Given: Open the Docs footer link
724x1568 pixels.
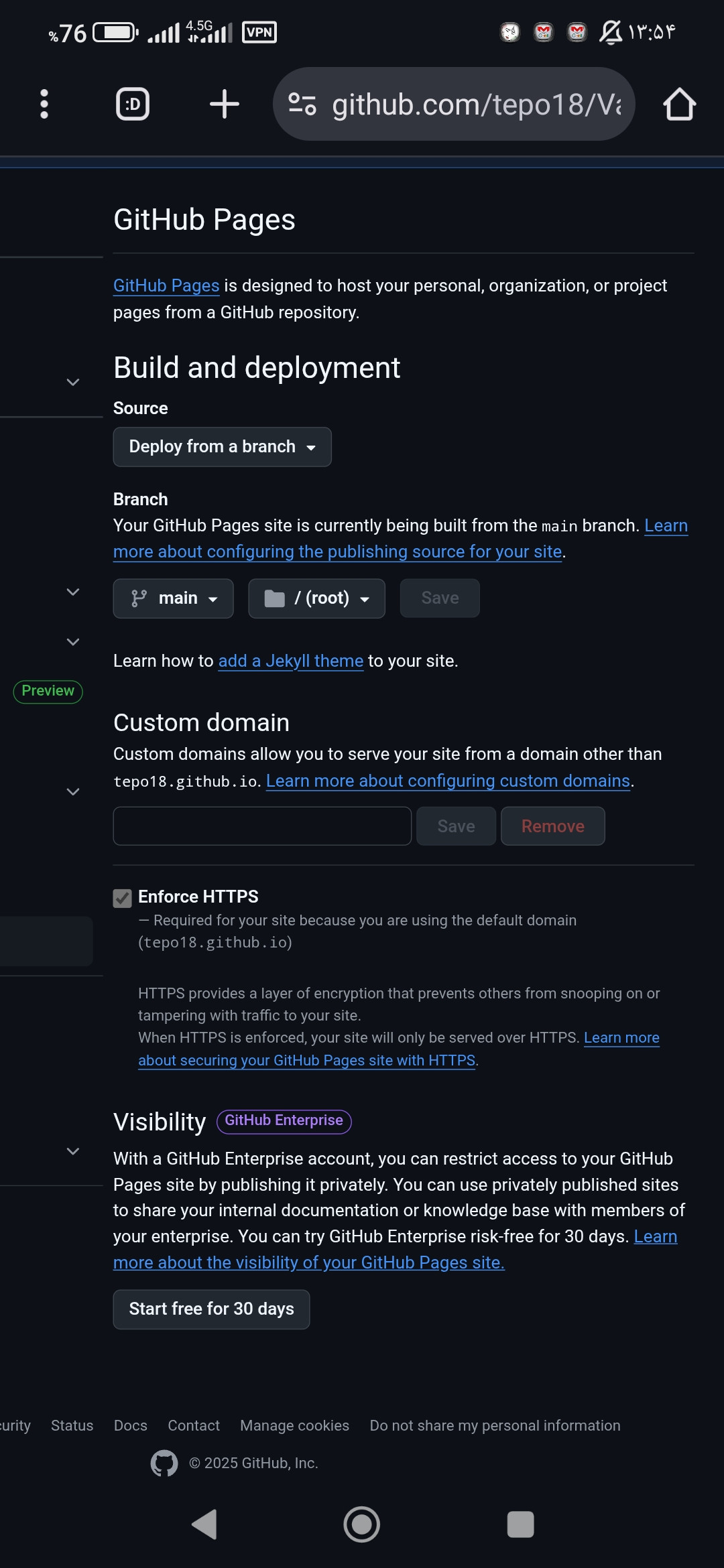Looking at the screenshot, I should (131, 1426).
